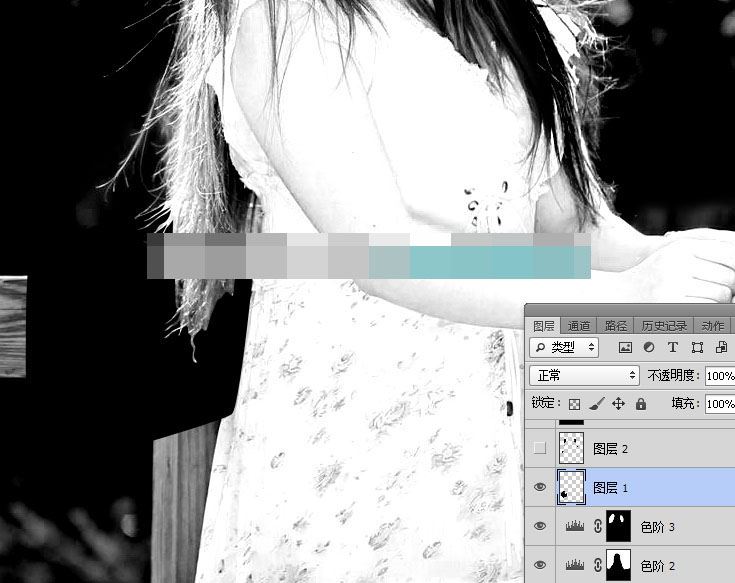This screenshot has height=583, width=735.
Task: Filter layers by pixel layer icon
Action: (625, 348)
